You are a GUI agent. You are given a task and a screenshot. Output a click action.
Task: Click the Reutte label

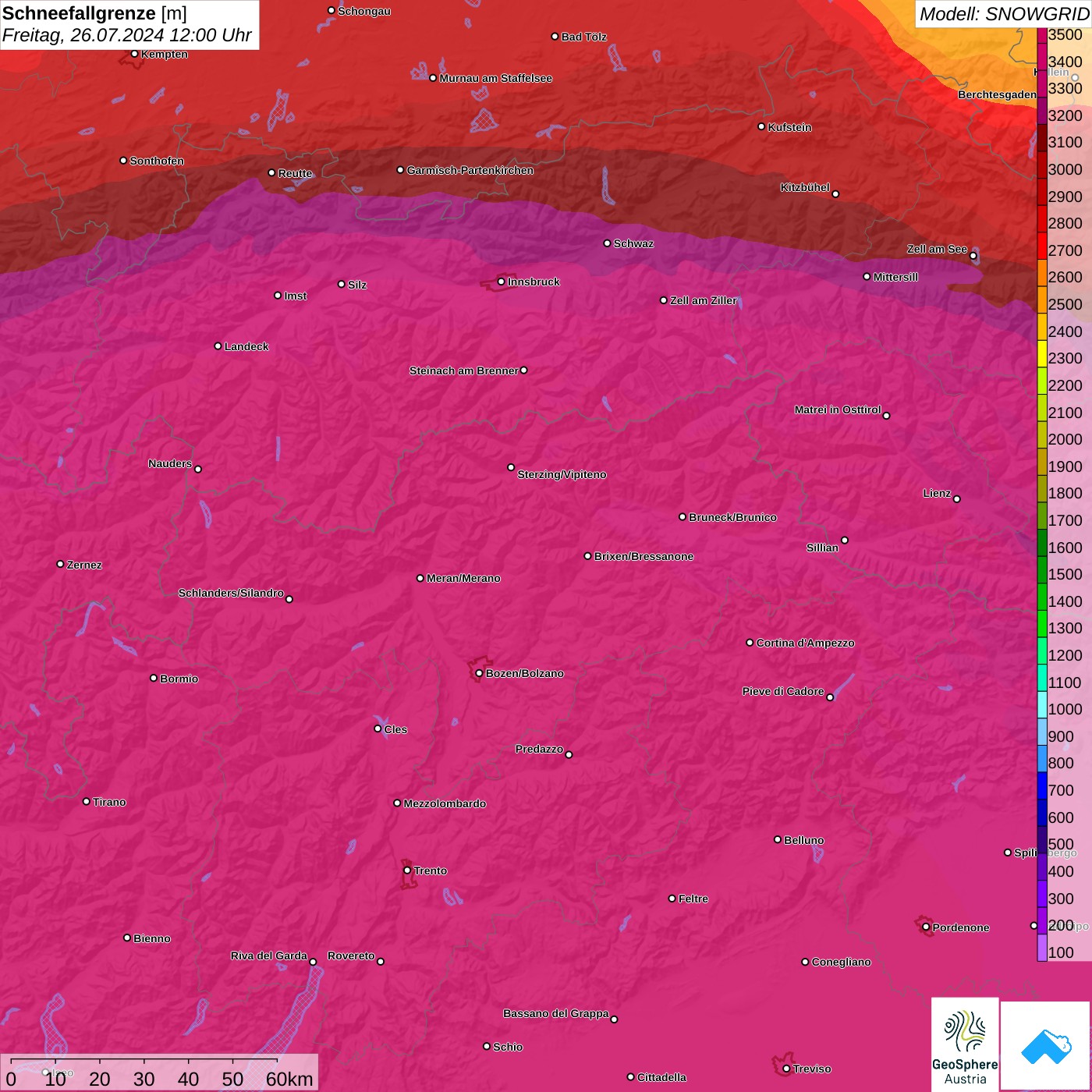pos(295,173)
